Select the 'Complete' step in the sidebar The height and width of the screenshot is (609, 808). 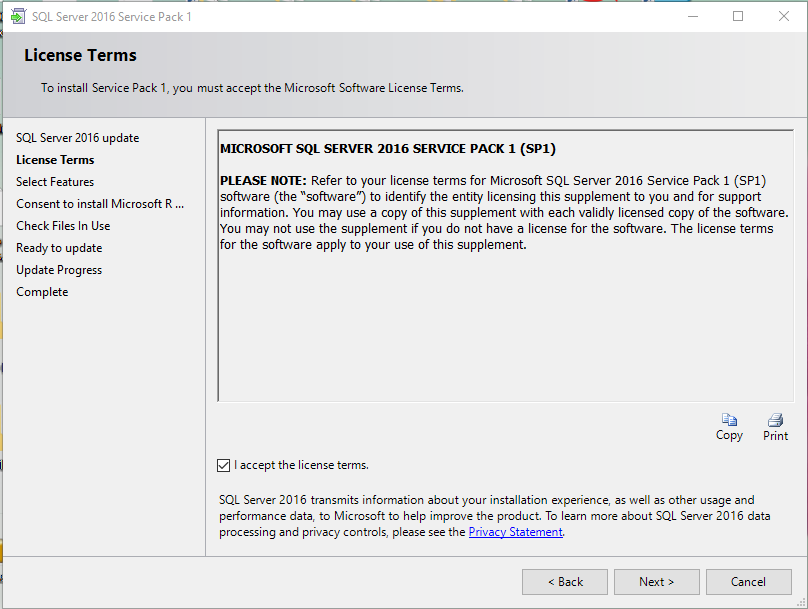coord(42,291)
